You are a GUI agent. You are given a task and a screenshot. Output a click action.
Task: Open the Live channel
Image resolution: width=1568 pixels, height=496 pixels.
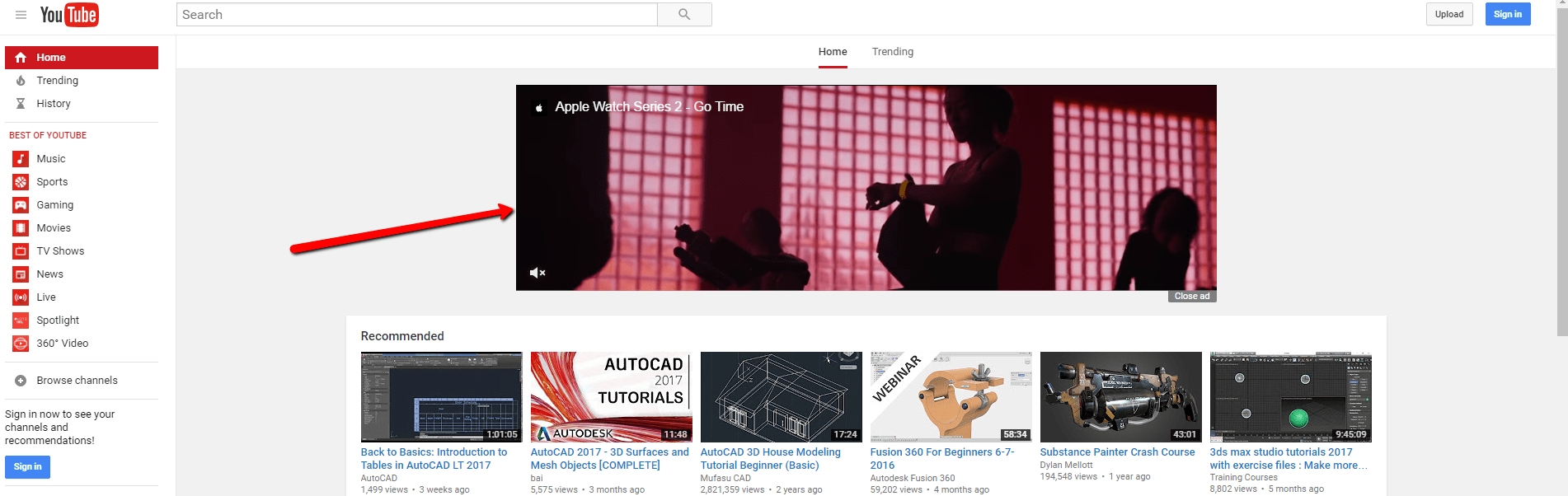(x=46, y=297)
